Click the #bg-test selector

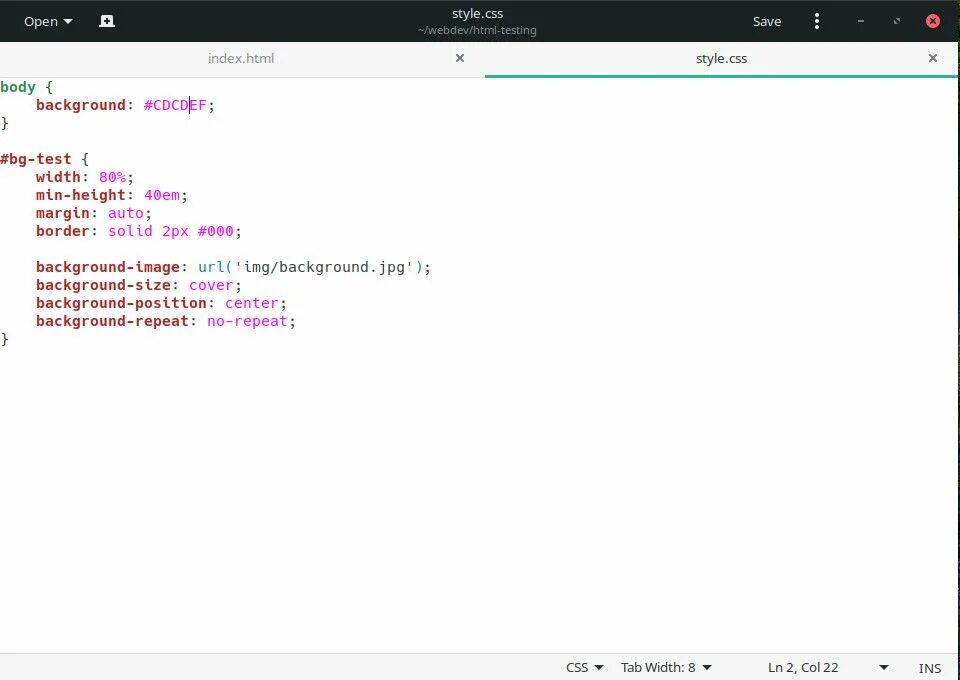[36, 159]
